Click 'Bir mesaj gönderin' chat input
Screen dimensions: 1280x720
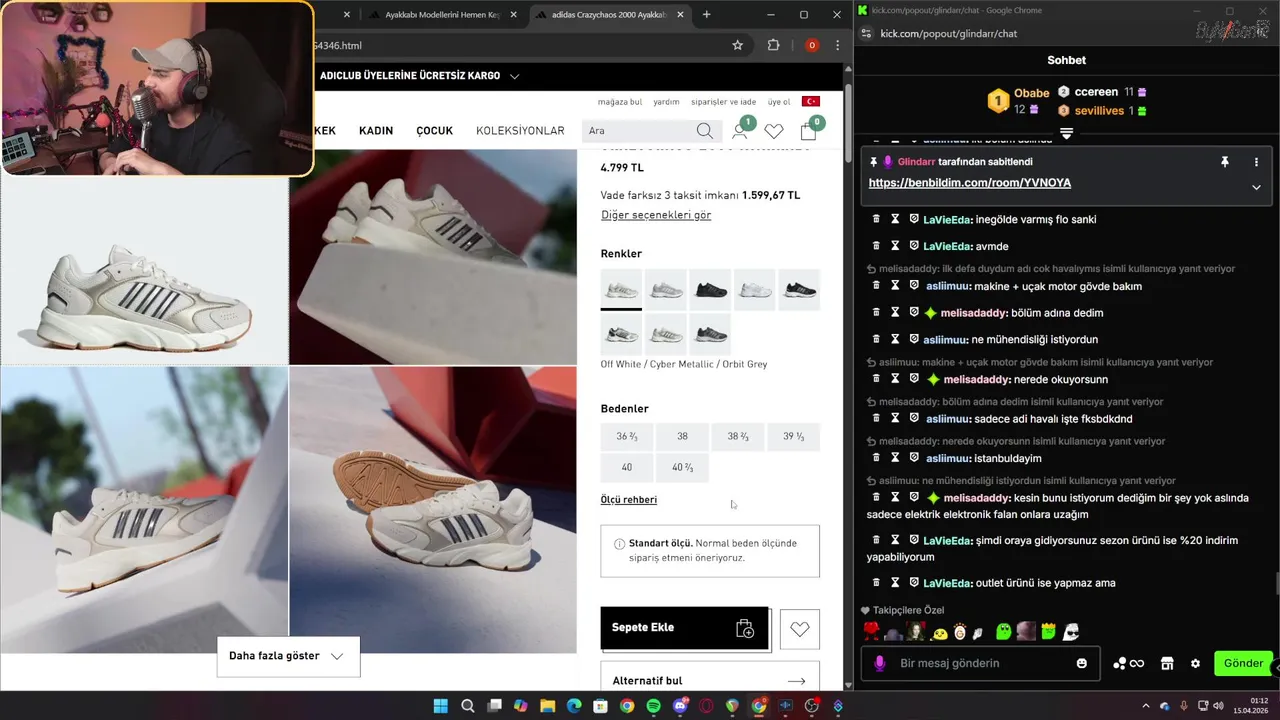[x=980, y=663]
